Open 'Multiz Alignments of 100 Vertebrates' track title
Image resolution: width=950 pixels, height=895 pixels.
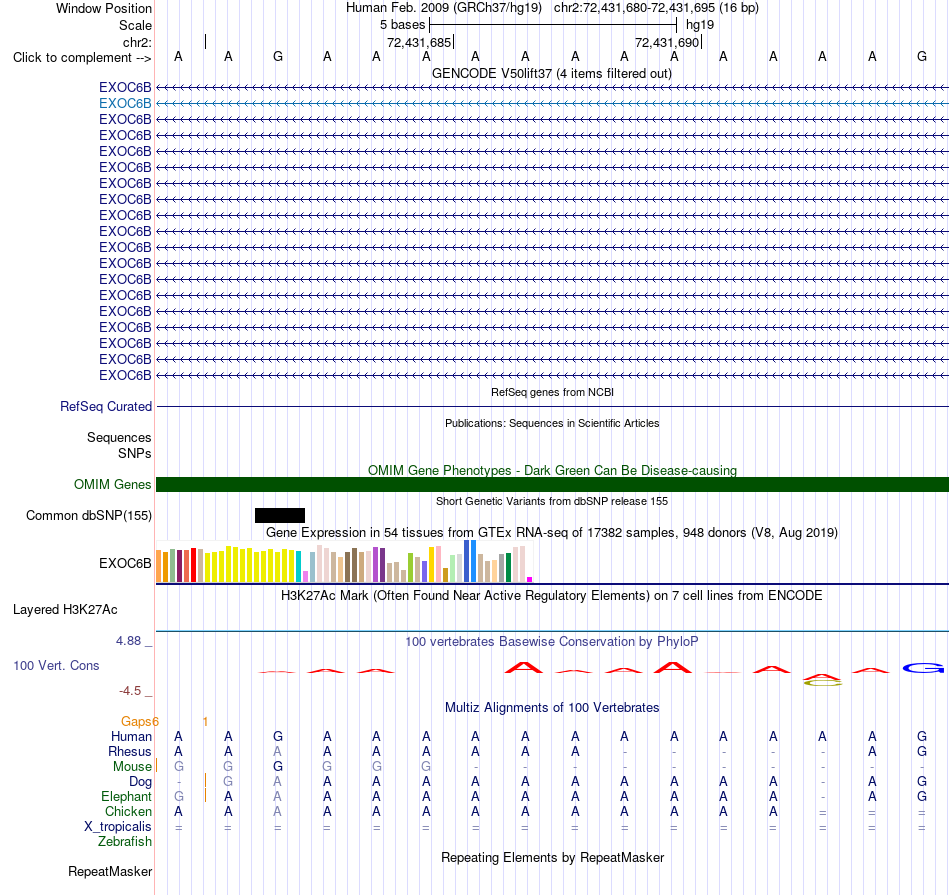click(552, 707)
